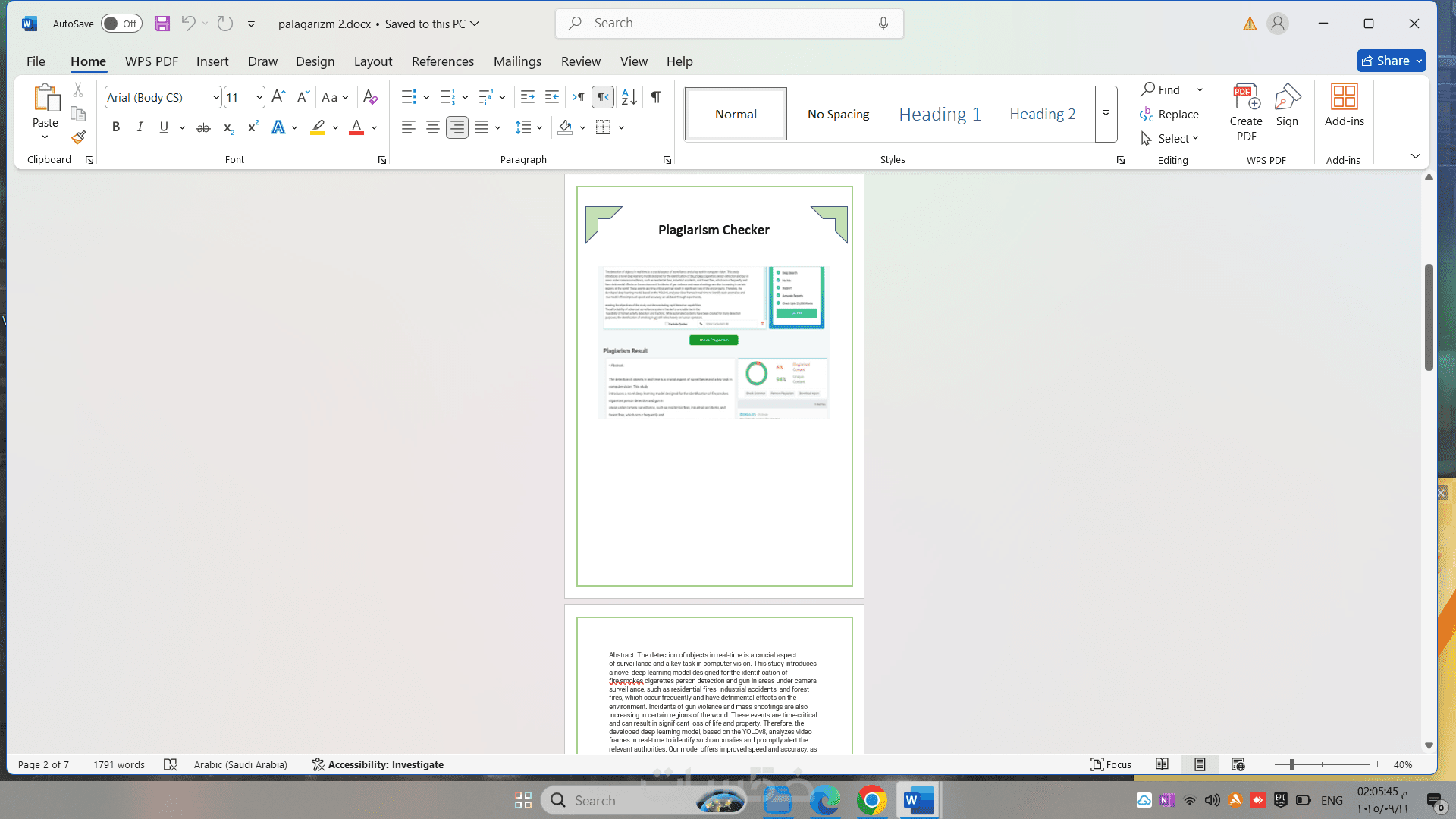
Task: Switch to the Layout tab
Action: click(x=372, y=61)
